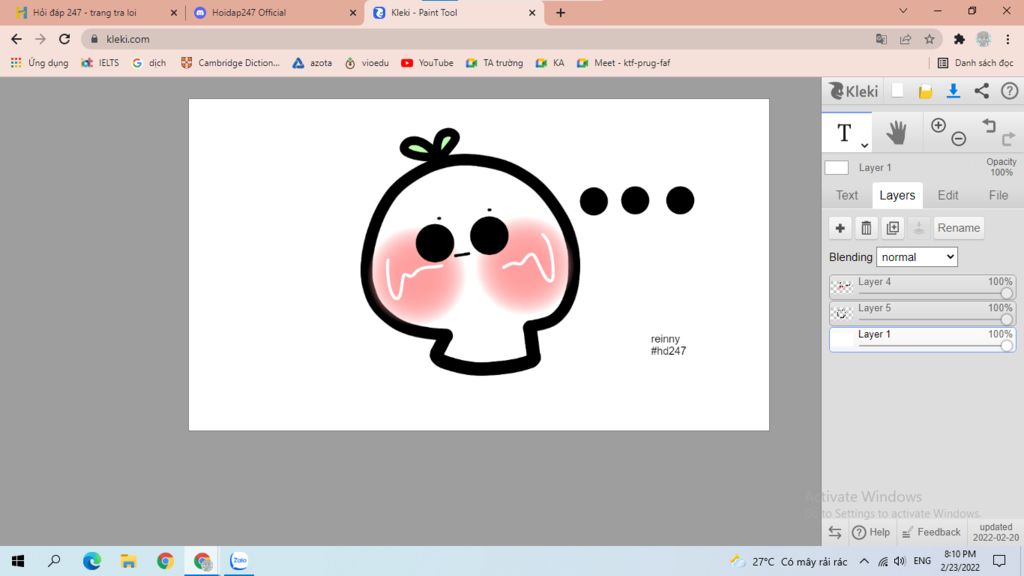Select the Hand pan tool

pyautogui.click(x=896, y=133)
